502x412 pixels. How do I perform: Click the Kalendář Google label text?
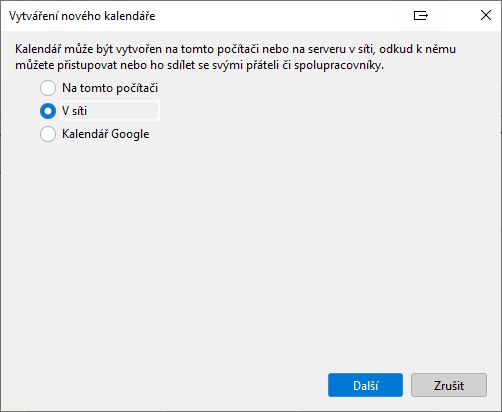[x=106, y=134]
